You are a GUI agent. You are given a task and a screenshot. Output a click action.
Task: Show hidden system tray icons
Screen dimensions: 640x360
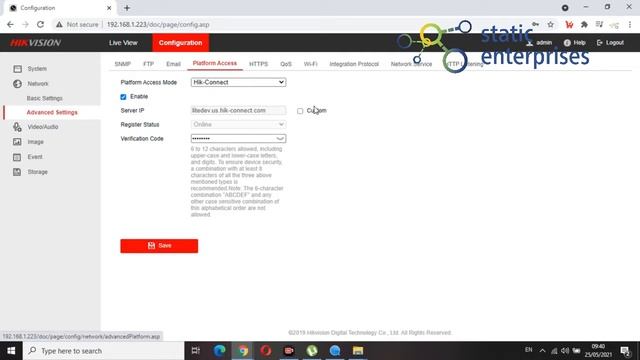(542, 351)
